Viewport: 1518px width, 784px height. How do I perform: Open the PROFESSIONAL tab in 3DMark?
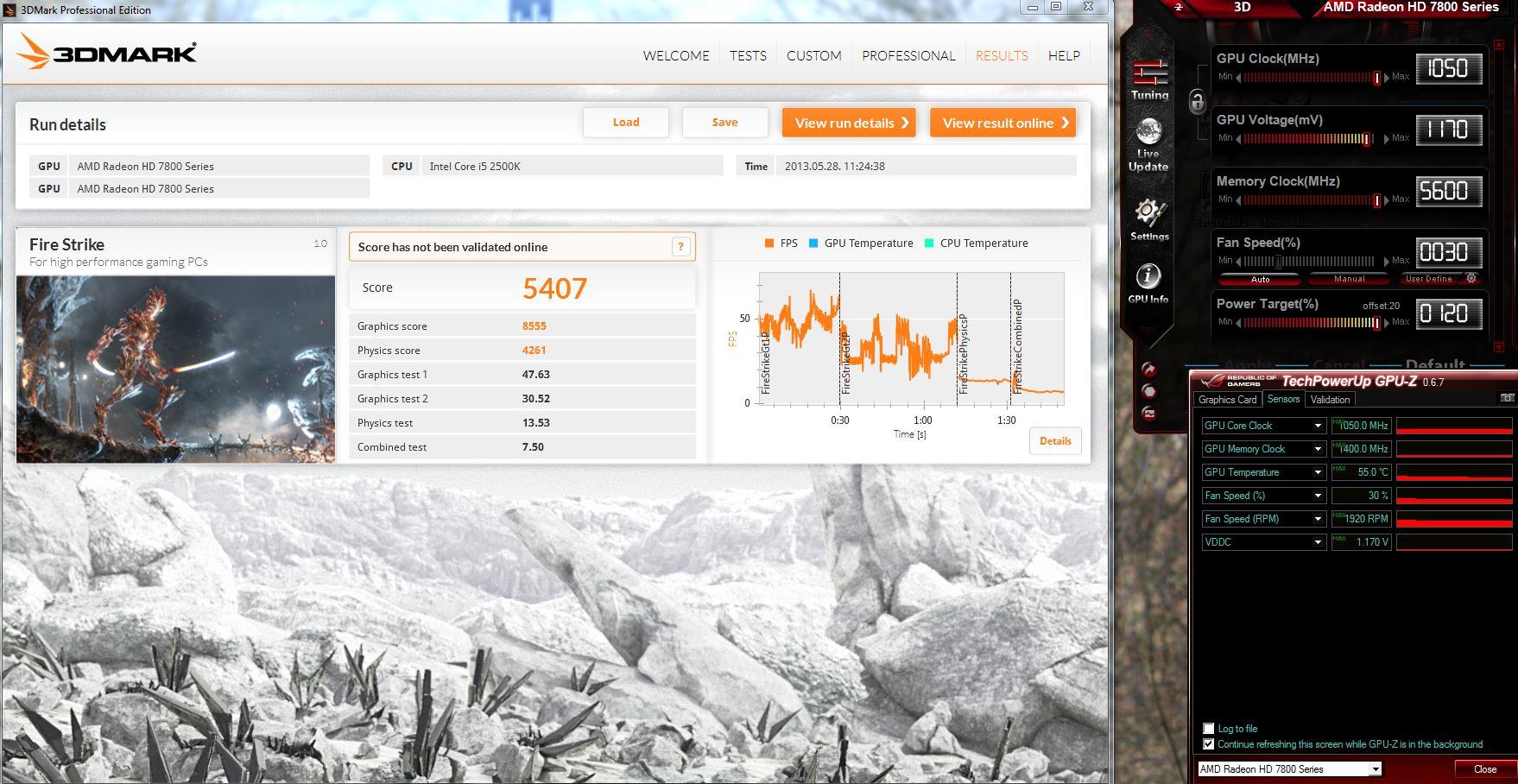(908, 55)
